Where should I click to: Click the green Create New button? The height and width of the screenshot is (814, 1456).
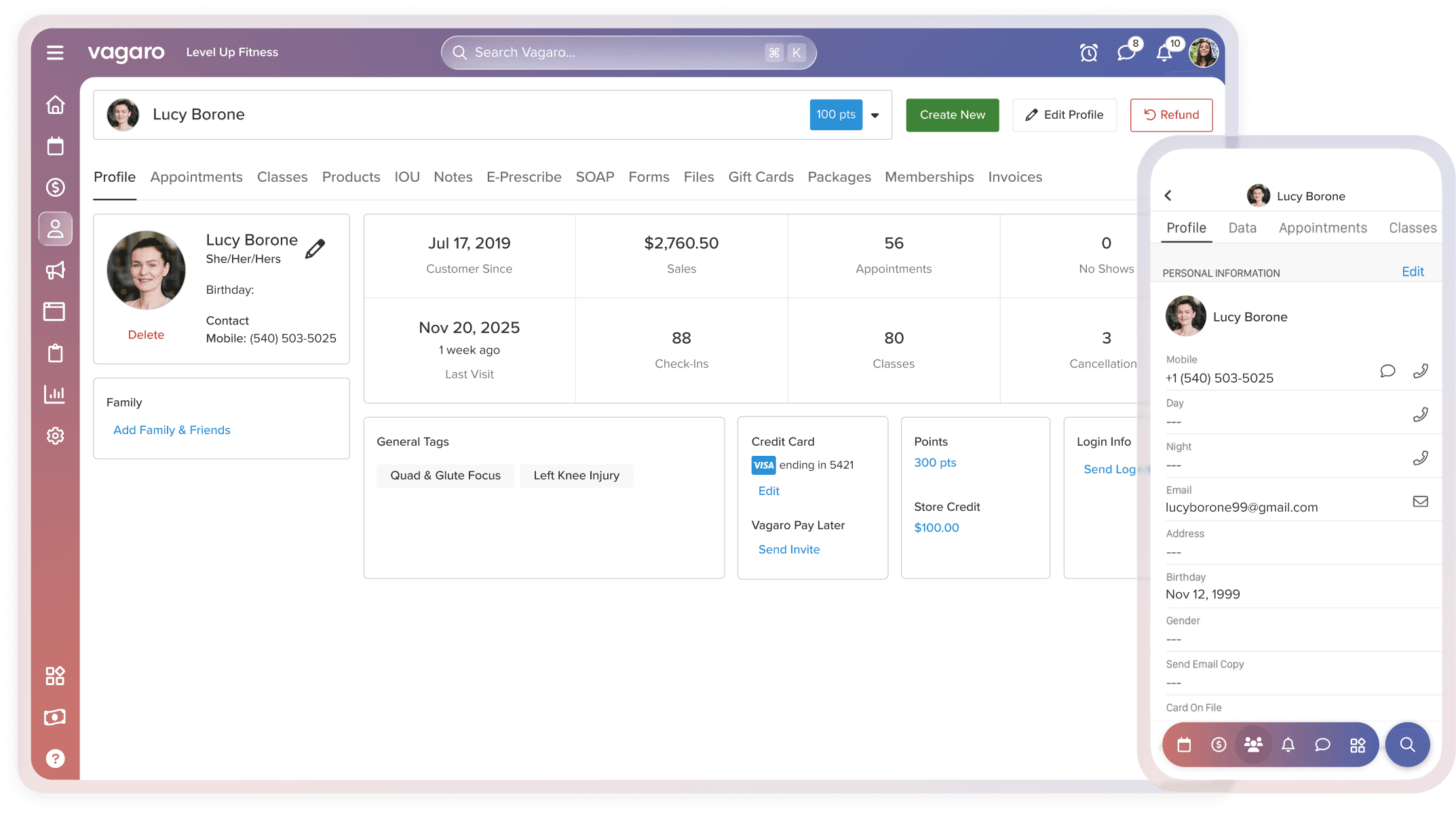952,115
